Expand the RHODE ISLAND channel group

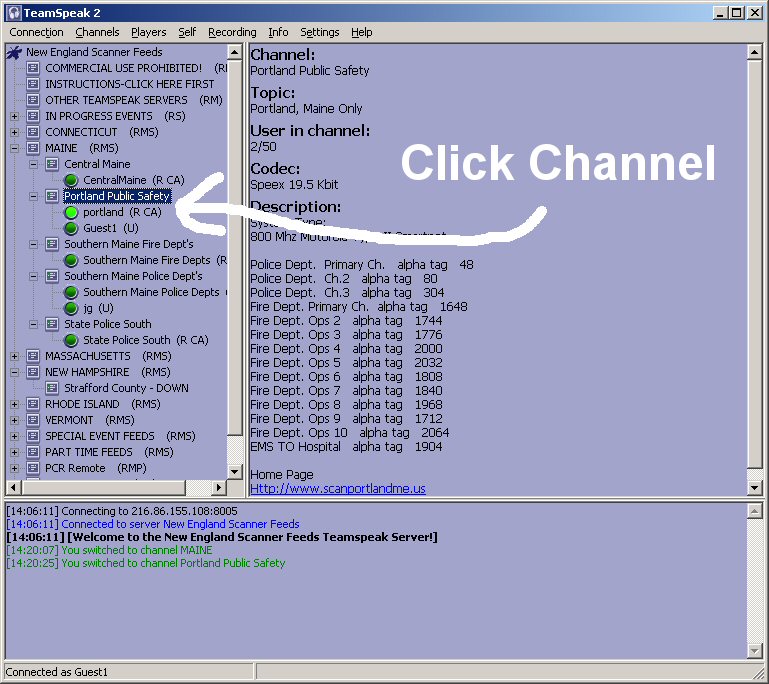point(14,405)
